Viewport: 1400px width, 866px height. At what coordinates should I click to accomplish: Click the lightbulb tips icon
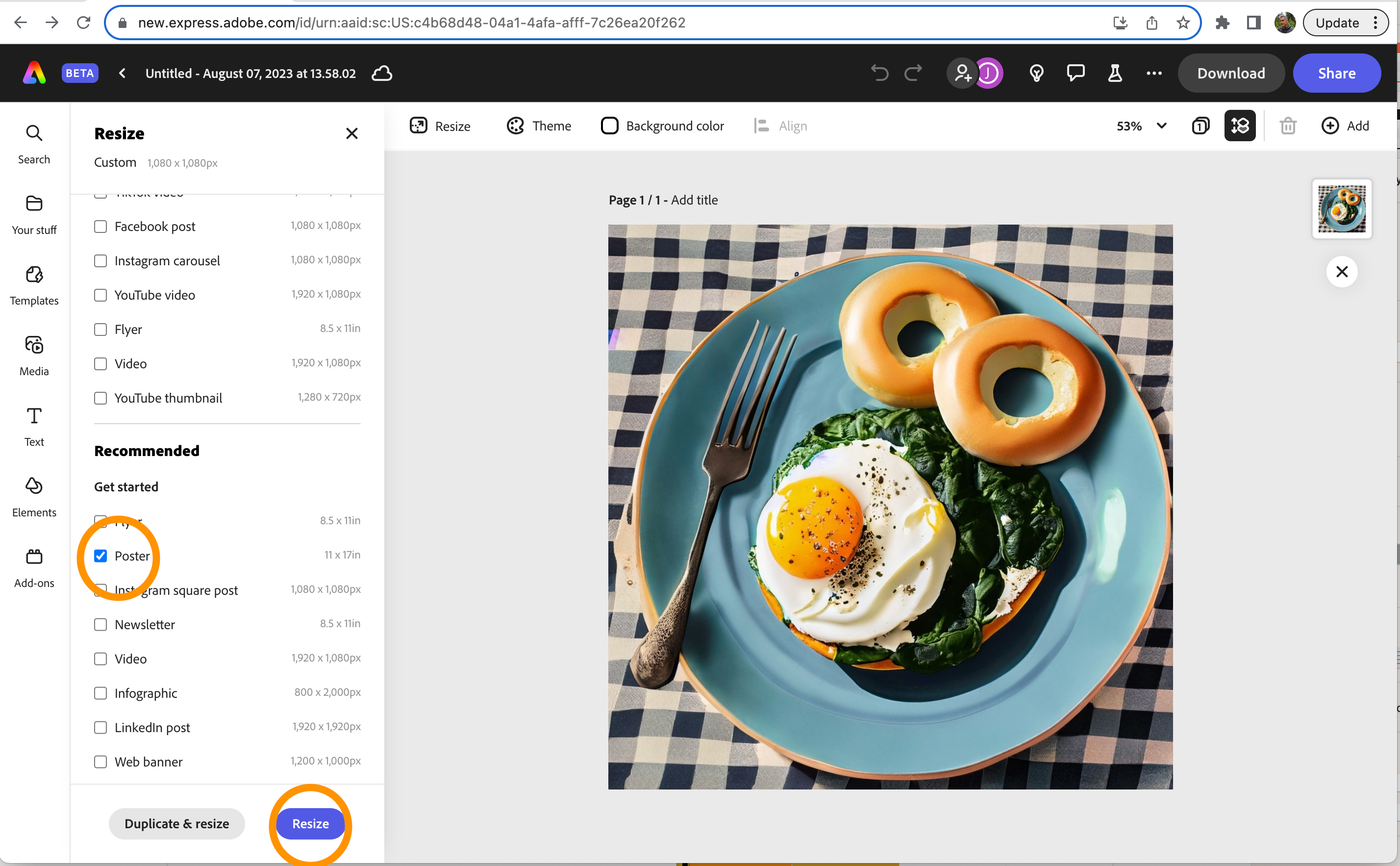click(x=1036, y=74)
